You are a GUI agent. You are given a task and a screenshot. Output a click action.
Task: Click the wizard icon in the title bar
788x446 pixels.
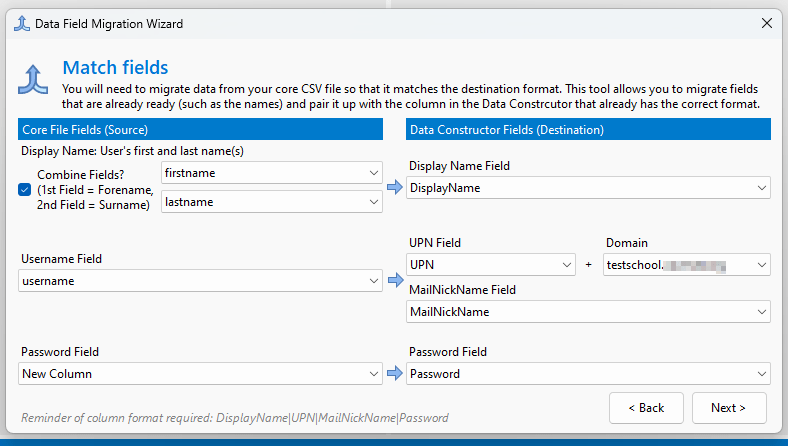(20, 22)
